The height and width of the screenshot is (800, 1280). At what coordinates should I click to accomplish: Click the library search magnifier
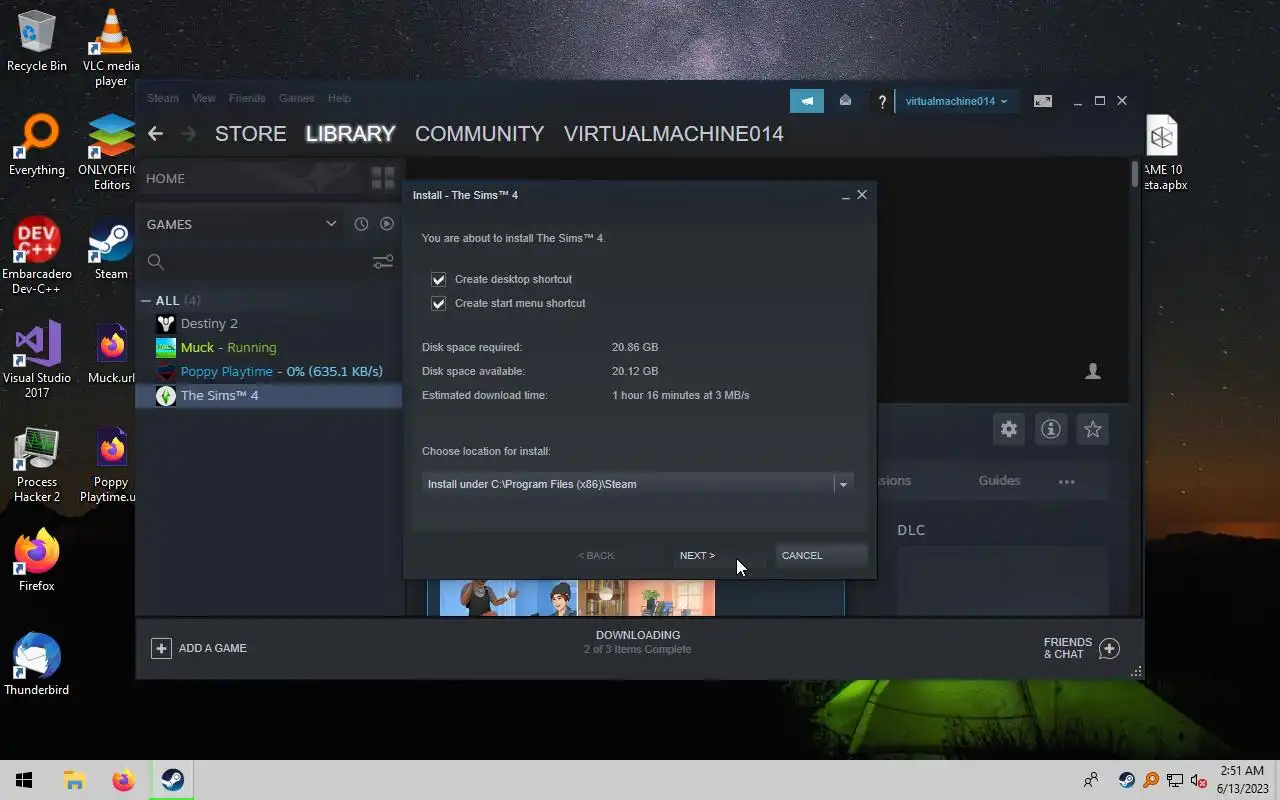pyautogui.click(x=155, y=262)
